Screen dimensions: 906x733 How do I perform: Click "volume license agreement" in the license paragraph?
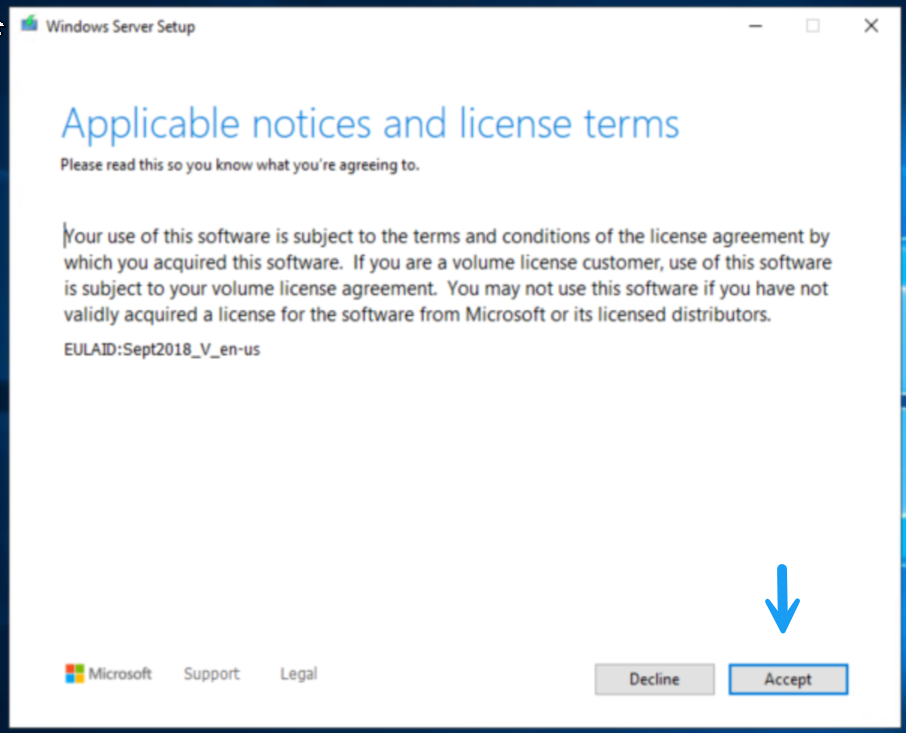tap(337, 289)
